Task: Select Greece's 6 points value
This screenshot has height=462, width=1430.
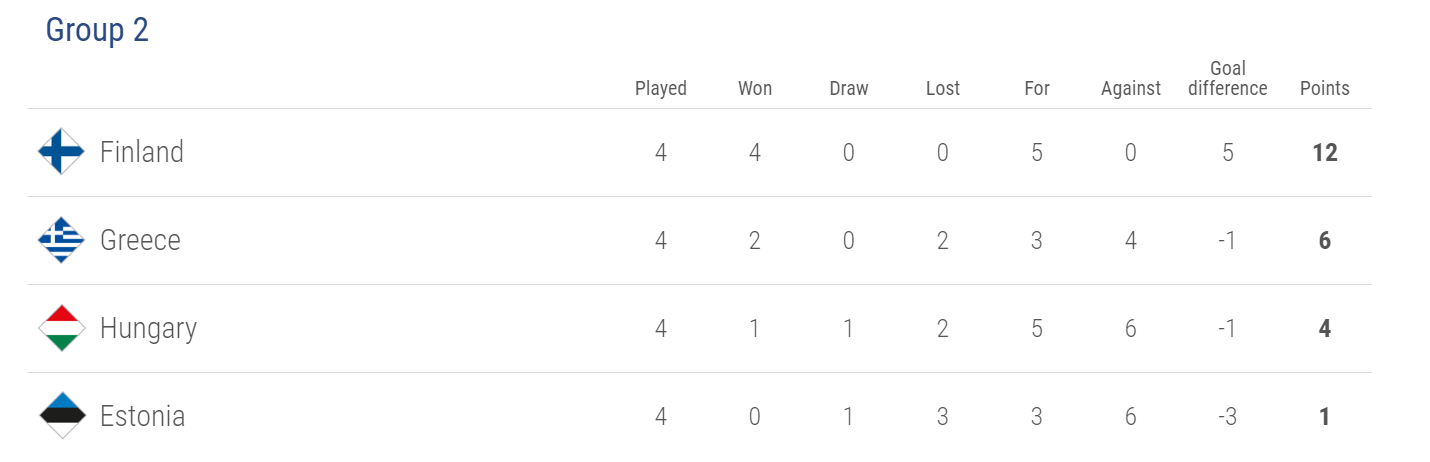Action: tap(1325, 240)
